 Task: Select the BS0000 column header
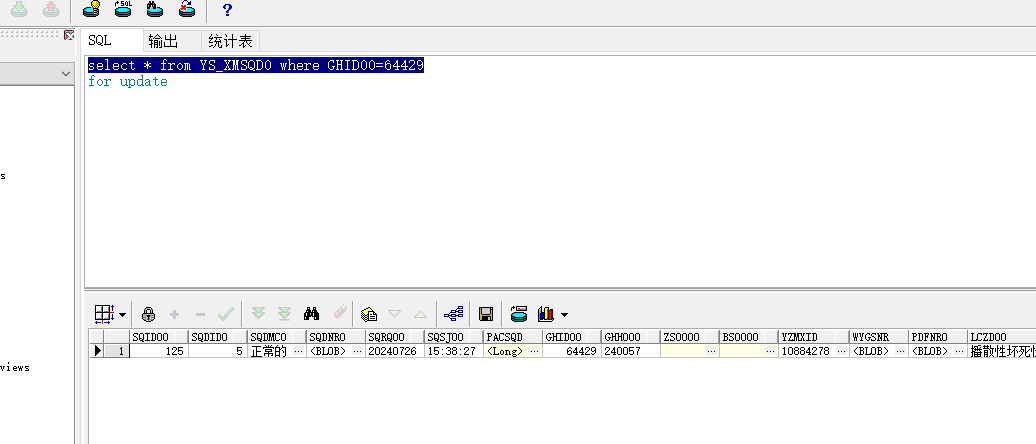point(749,337)
